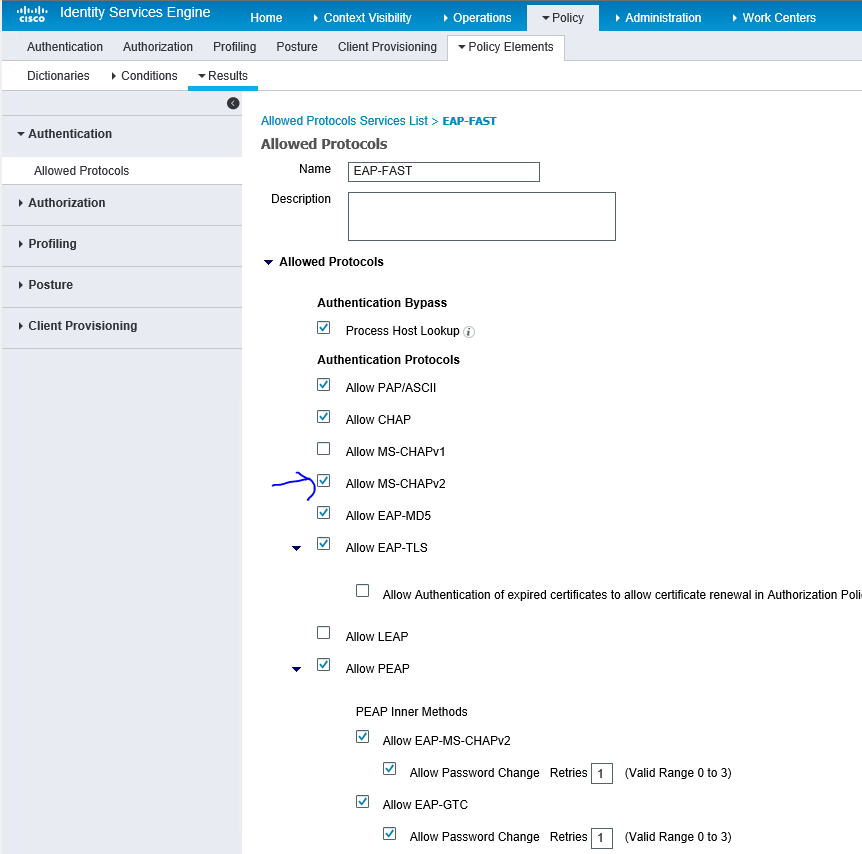Collapse the Allowed Protocols section
The width and height of the screenshot is (862, 854).
coord(268,262)
